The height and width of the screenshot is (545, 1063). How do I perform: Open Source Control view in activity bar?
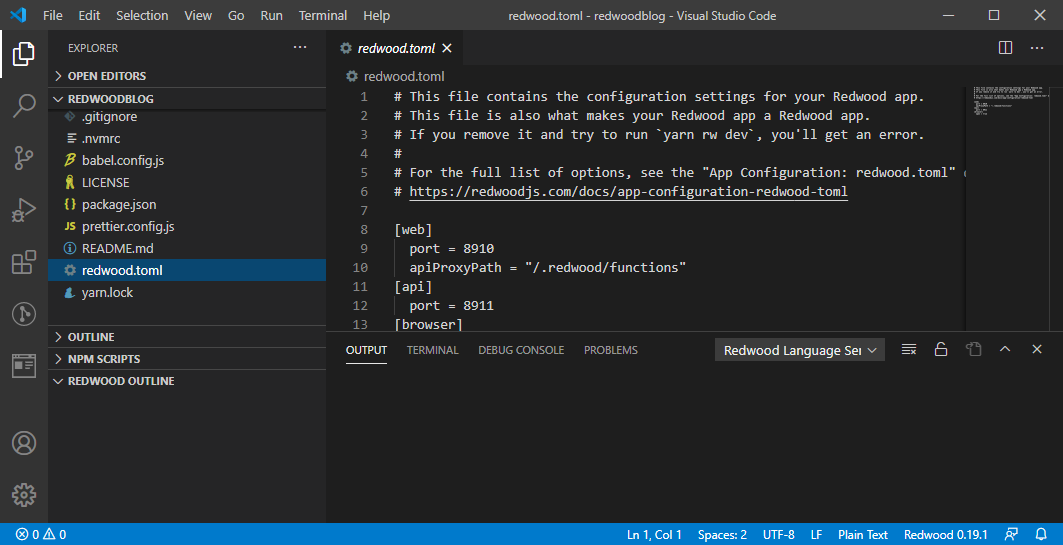tap(24, 158)
